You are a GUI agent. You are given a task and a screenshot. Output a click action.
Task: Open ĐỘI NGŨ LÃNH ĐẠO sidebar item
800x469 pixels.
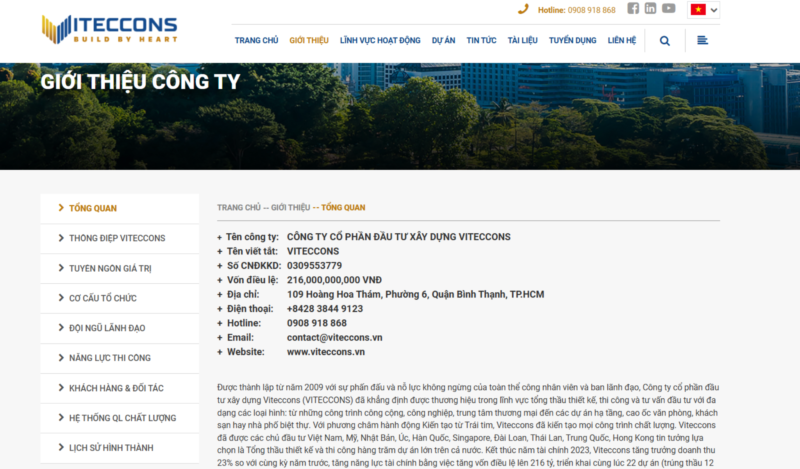pos(120,328)
